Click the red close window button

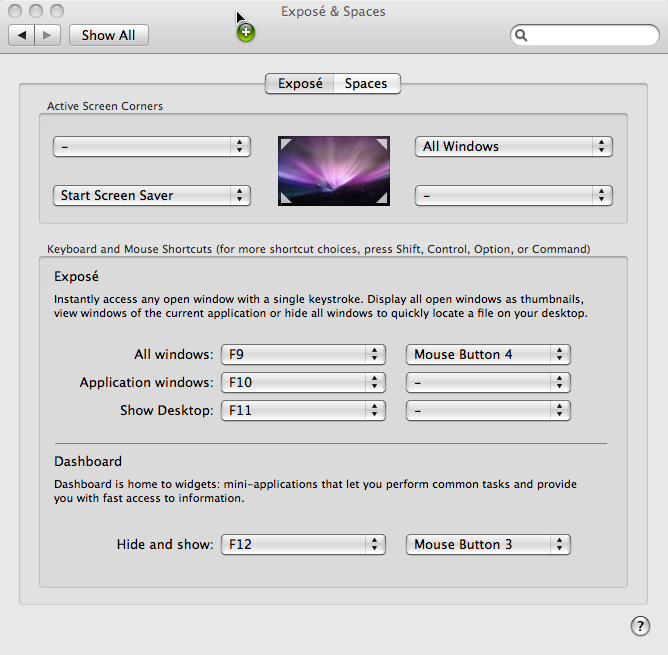coord(15,11)
